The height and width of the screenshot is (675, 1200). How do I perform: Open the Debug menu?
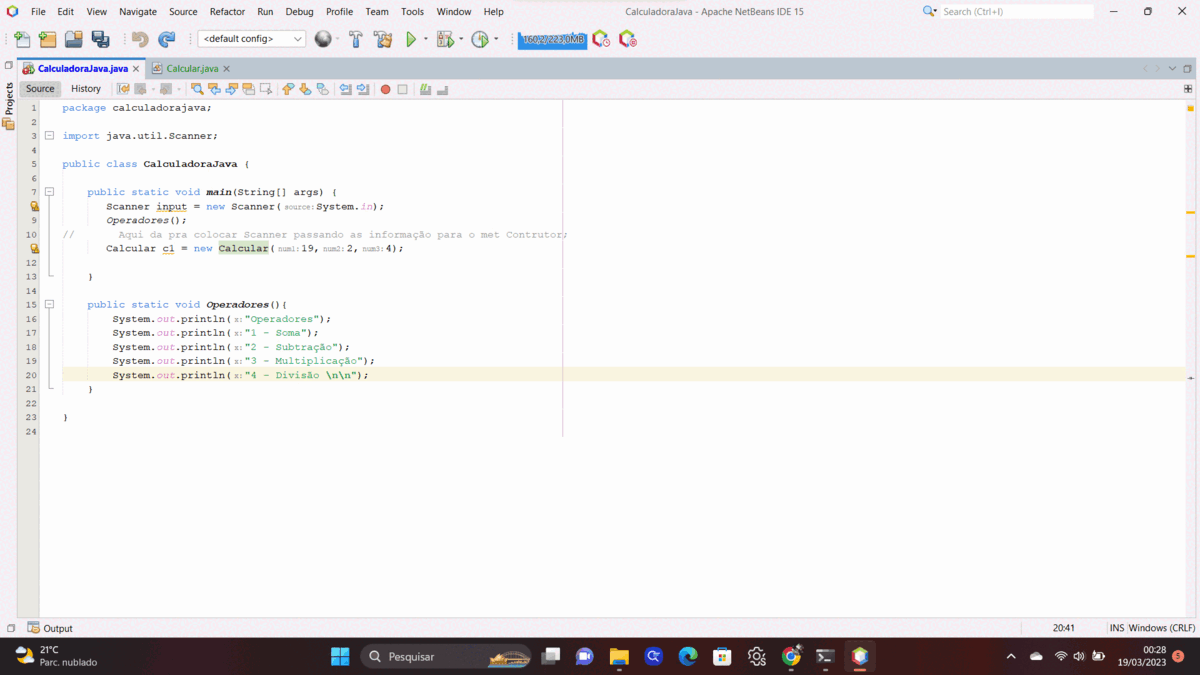point(299,12)
